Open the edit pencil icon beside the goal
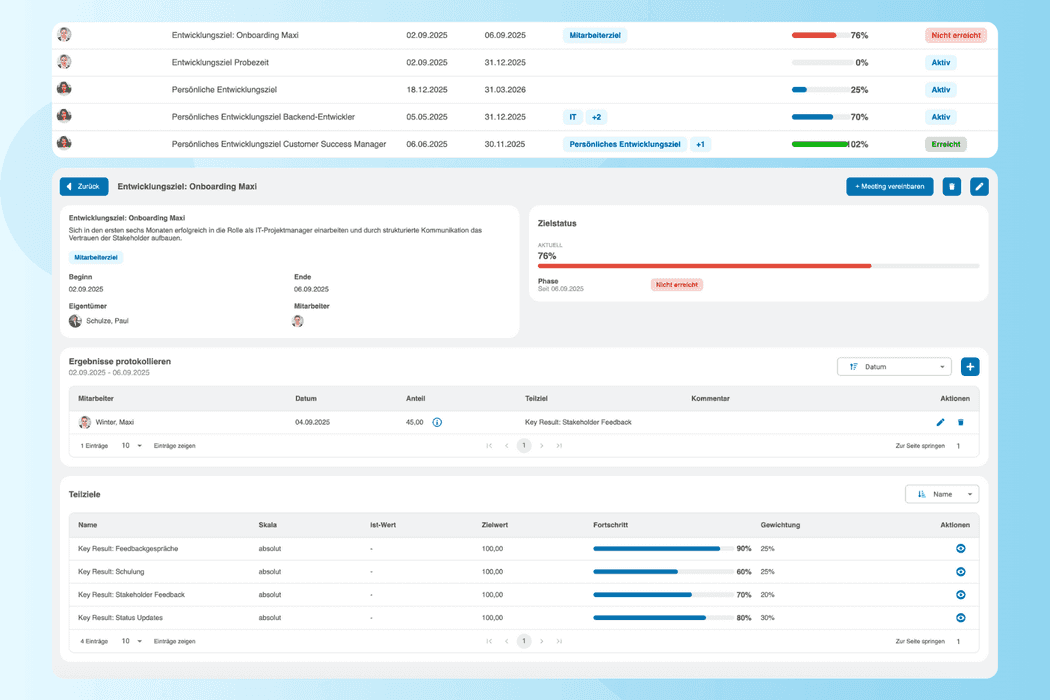The height and width of the screenshot is (700, 1050). pyautogui.click(x=978, y=186)
